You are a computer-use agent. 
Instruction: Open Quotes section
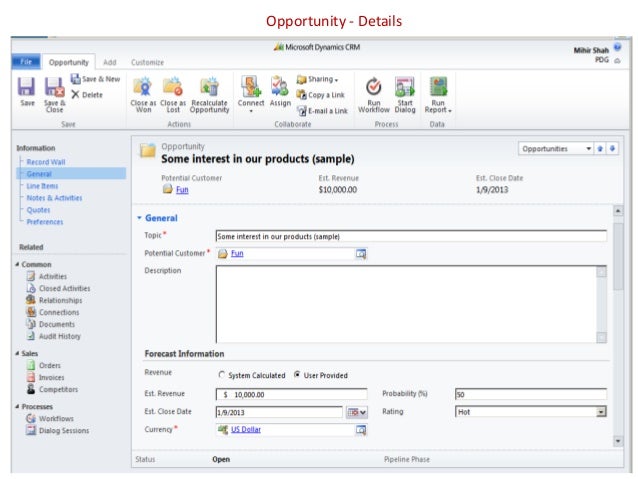38,210
